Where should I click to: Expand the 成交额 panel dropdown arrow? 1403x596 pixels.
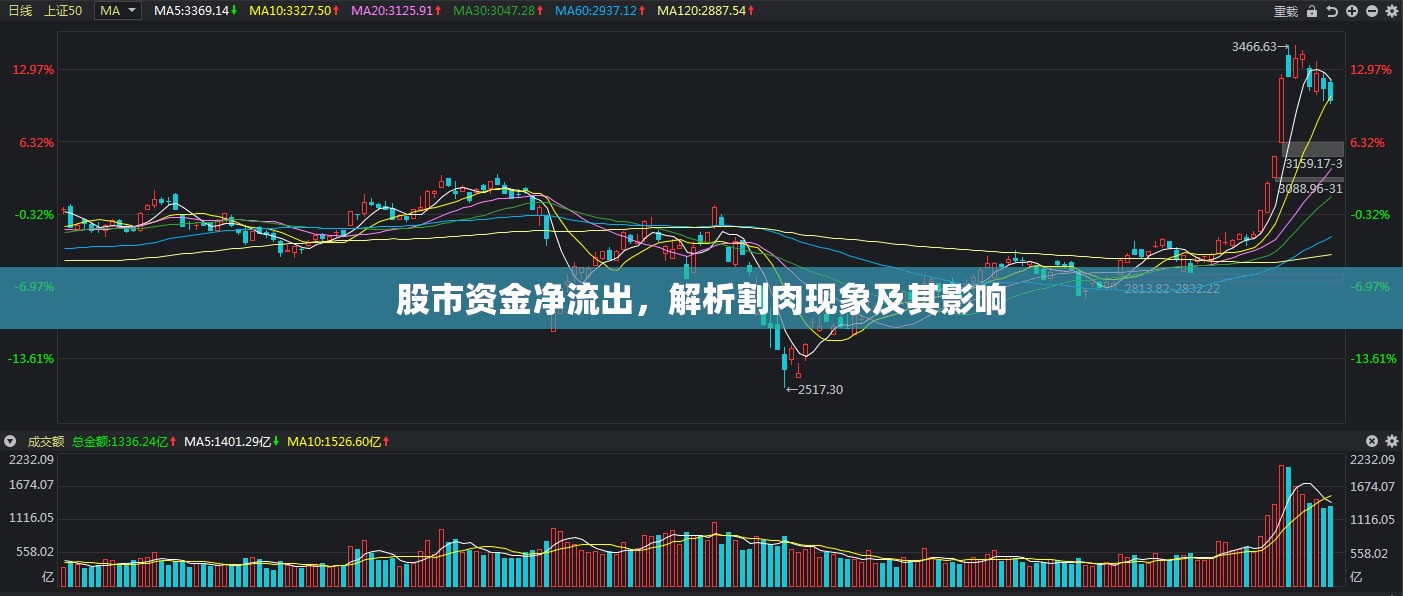tap(11, 441)
